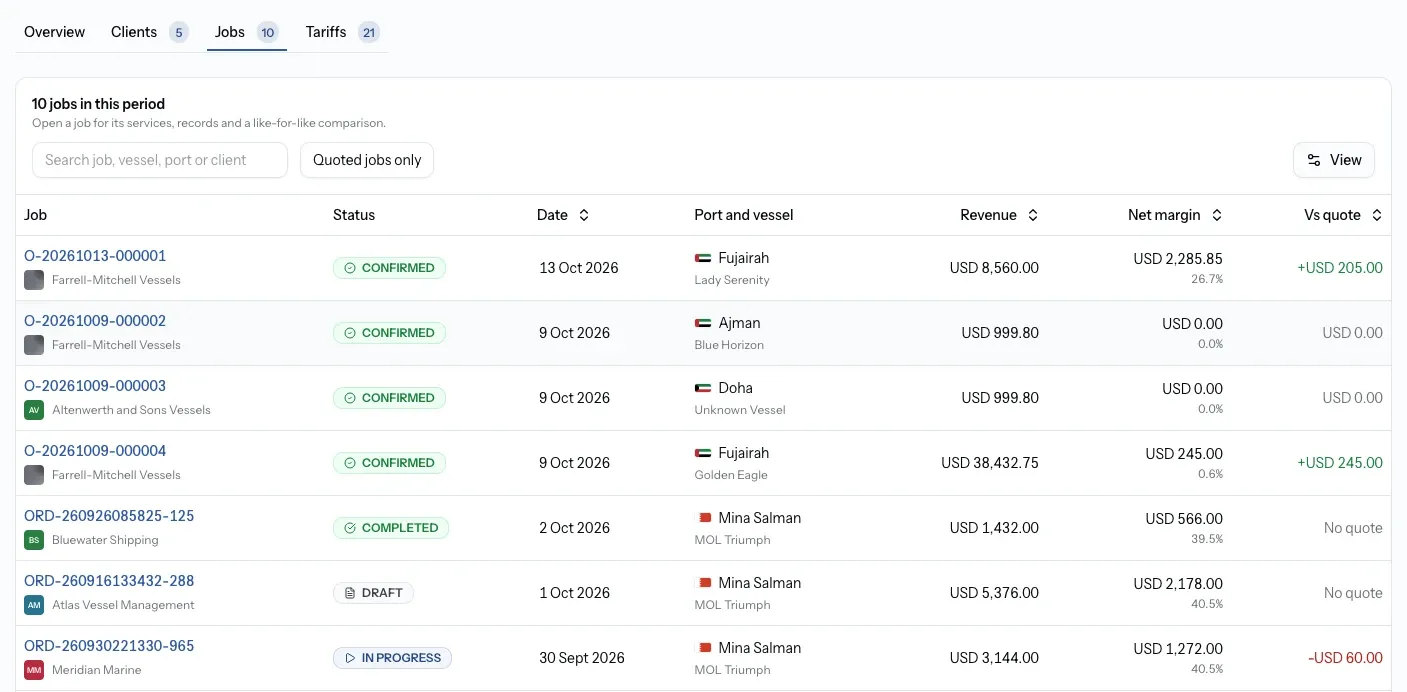Click the 10 jobs in this period heading
The width and height of the screenshot is (1407, 692).
[98, 104]
